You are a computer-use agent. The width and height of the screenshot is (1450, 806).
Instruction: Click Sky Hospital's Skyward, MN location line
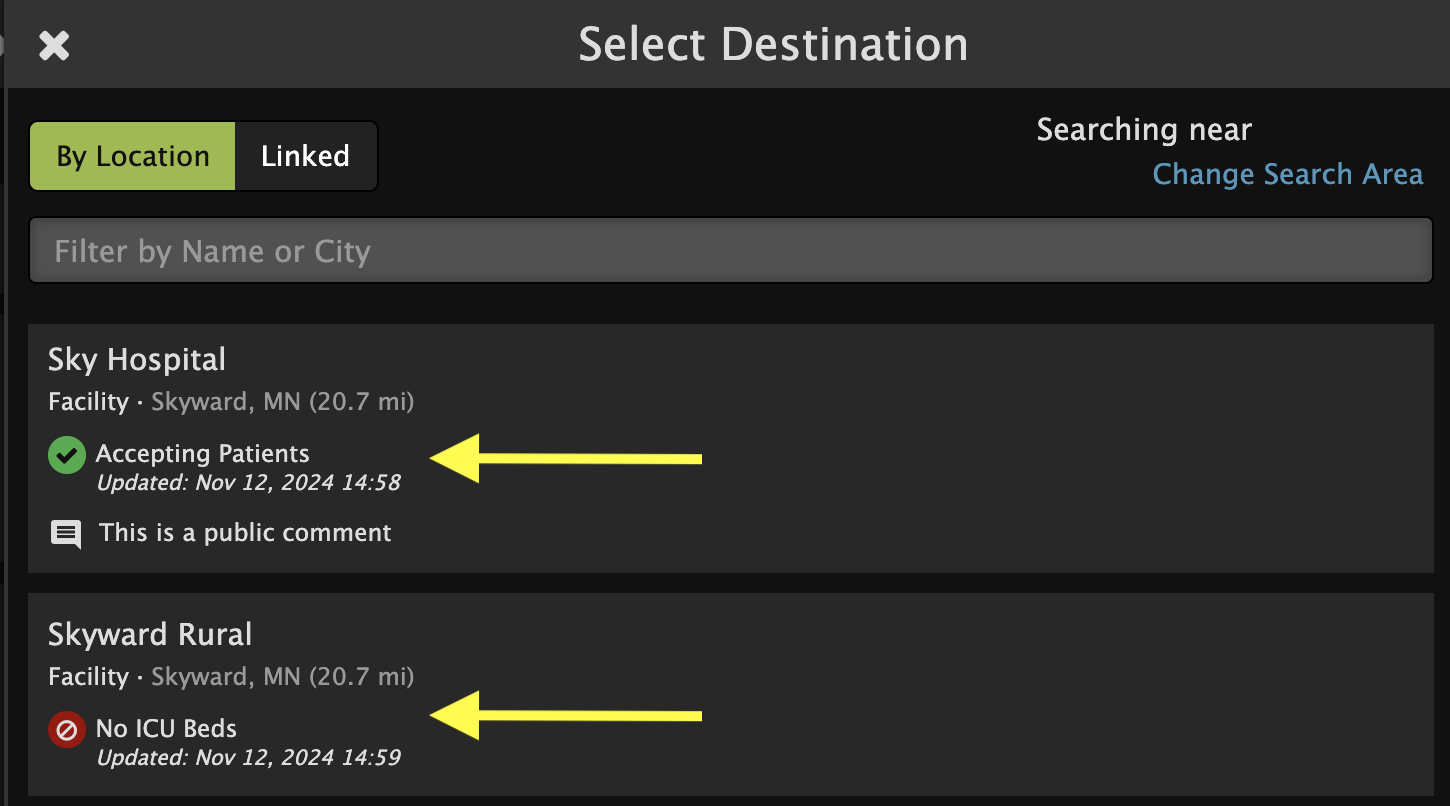pyautogui.click(x=231, y=402)
